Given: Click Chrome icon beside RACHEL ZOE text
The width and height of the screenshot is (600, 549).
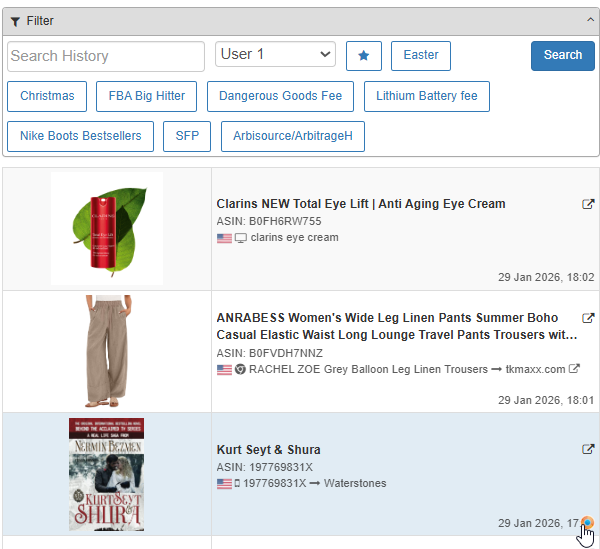Looking at the screenshot, I should [240, 370].
